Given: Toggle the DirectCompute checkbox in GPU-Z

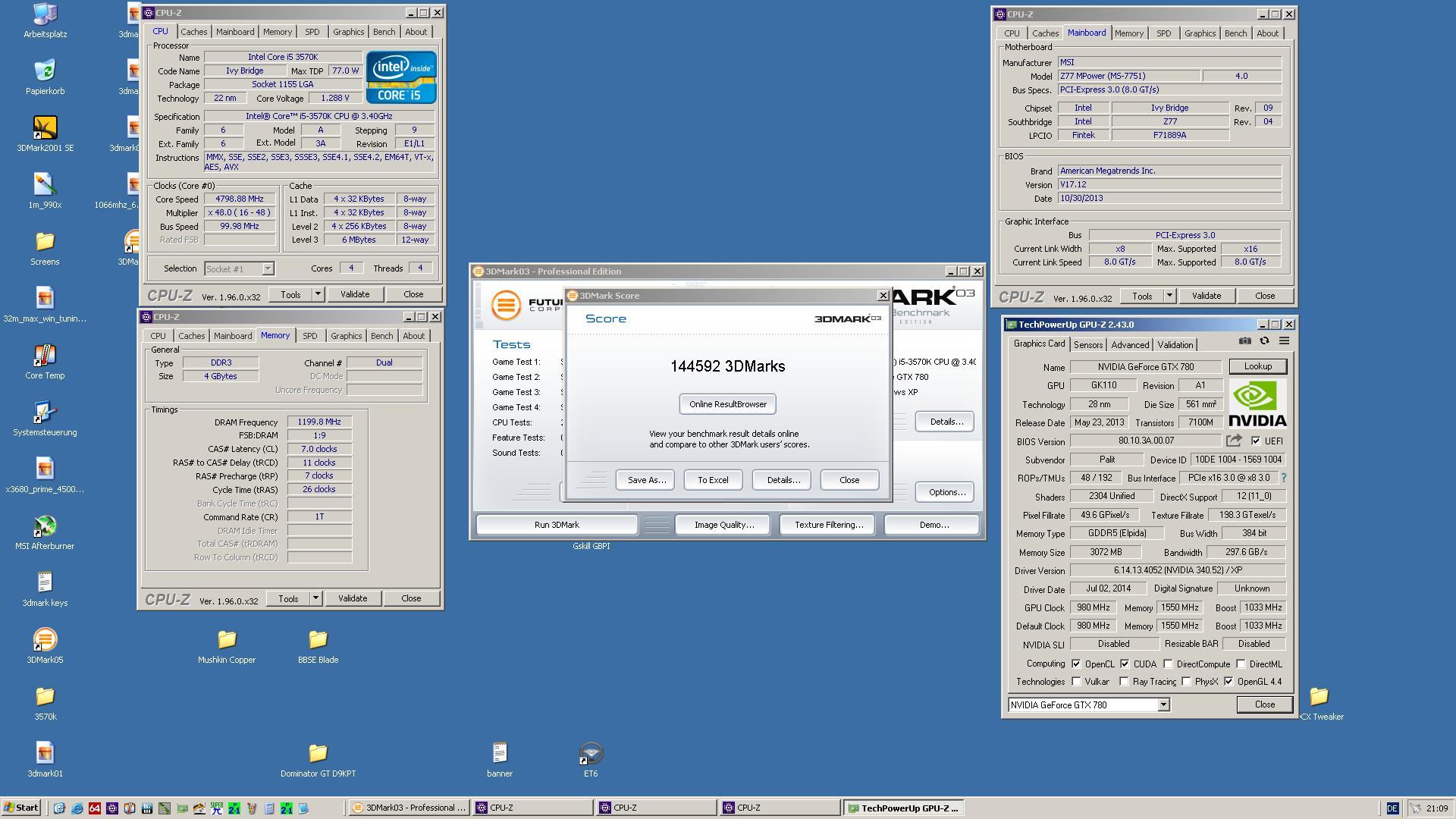Looking at the screenshot, I should 1168,664.
